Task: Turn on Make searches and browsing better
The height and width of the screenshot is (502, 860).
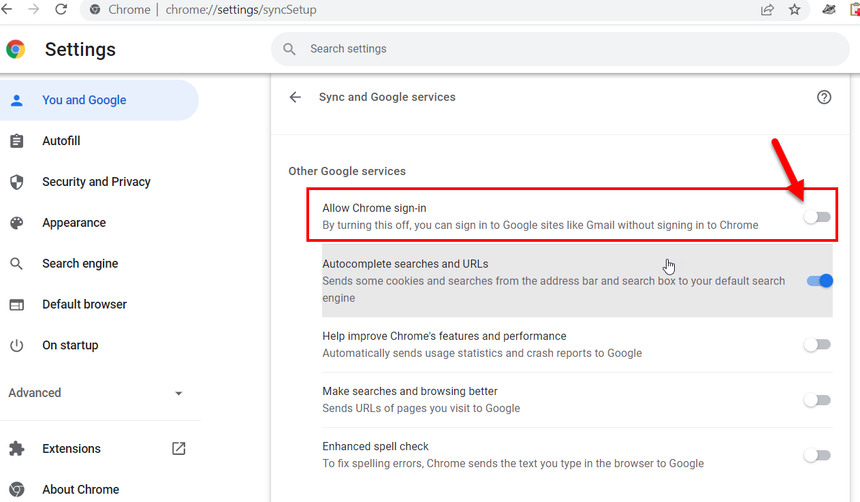Action: [817, 400]
